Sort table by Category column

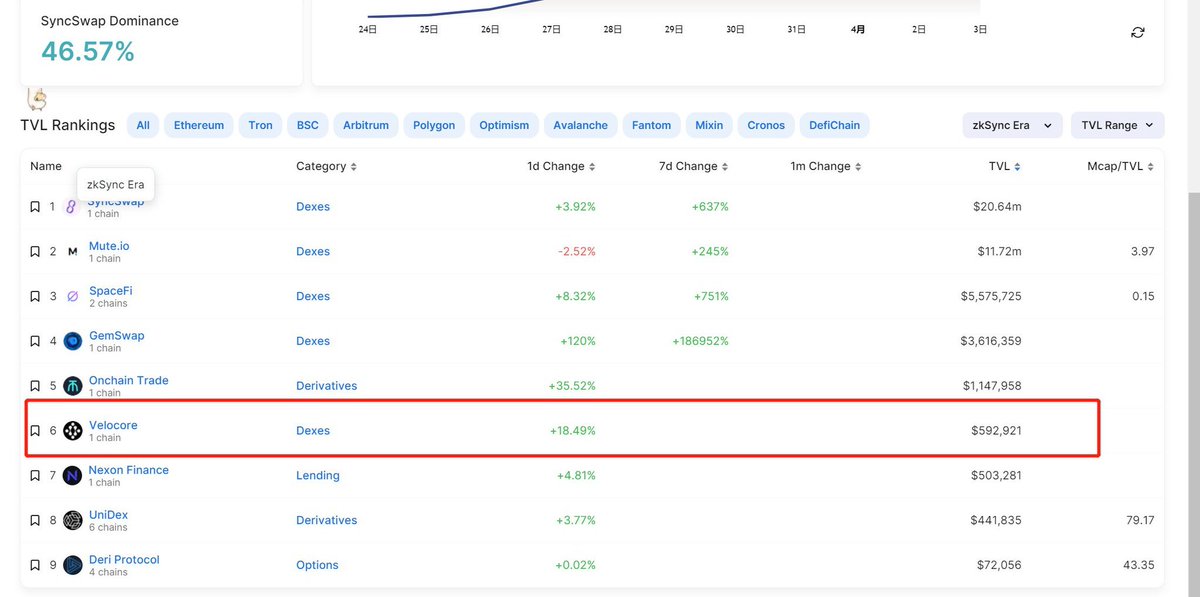pyautogui.click(x=326, y=166)
